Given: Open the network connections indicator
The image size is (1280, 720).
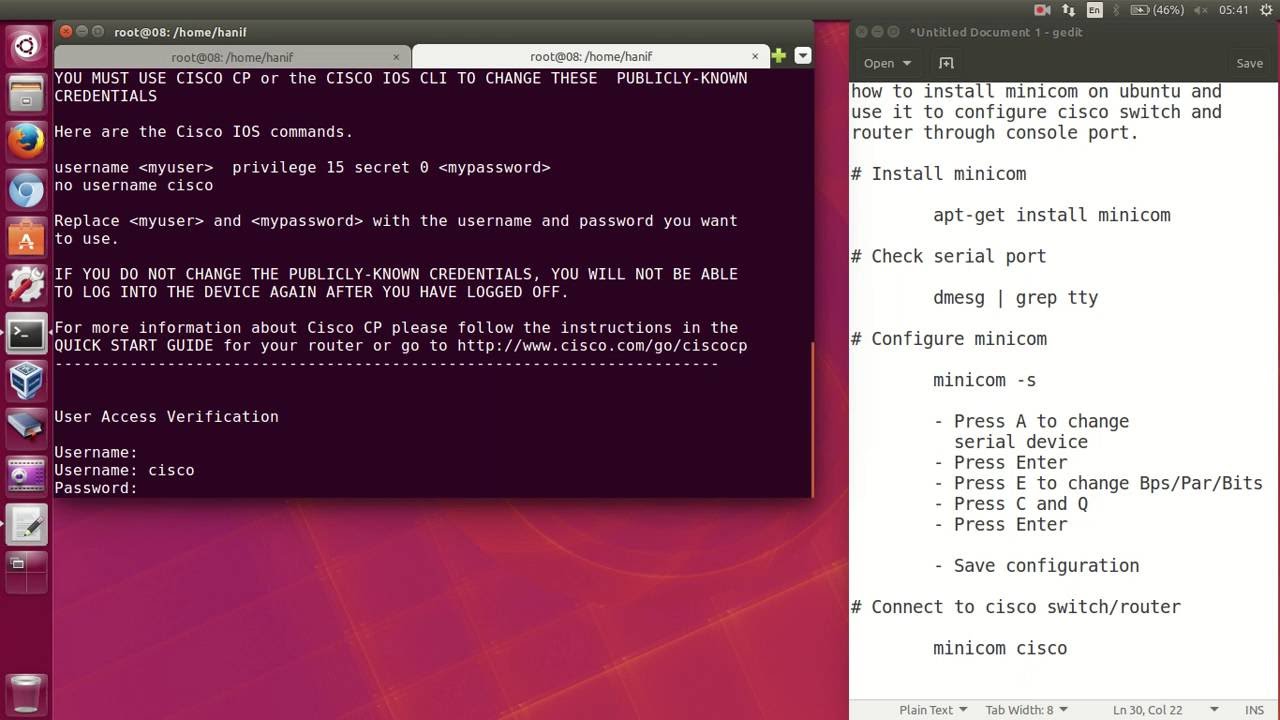Looking at the screenshot, I should coord(1069,10).
